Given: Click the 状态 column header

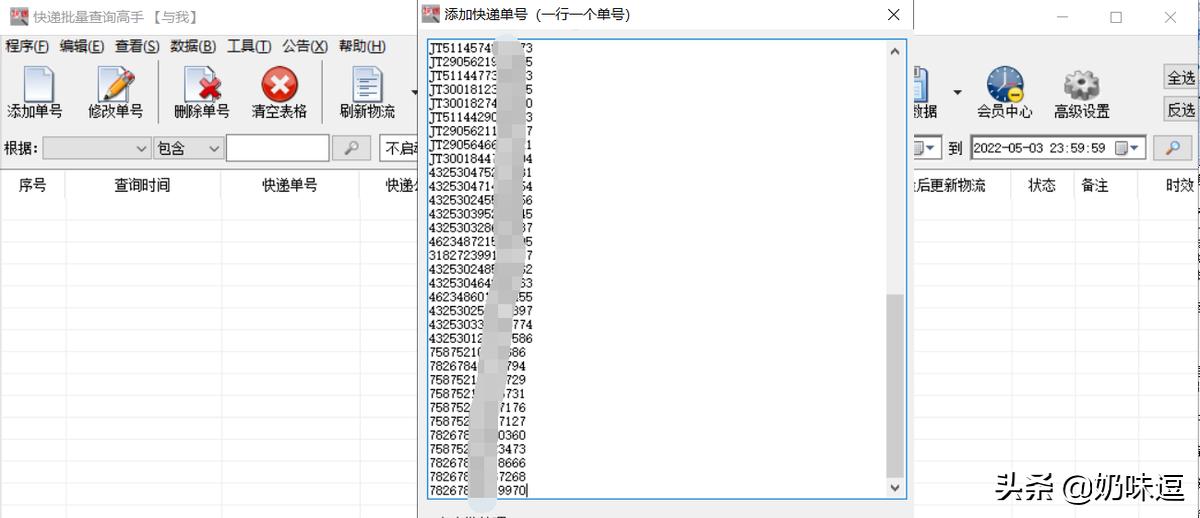Looking at the screenshot, I should tap(1041, 185).
